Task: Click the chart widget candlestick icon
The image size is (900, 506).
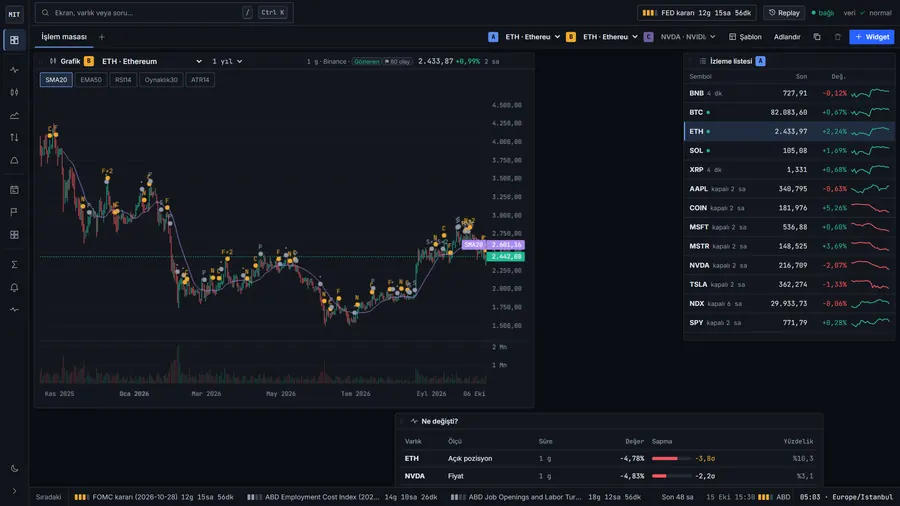Action: [53, 61]
